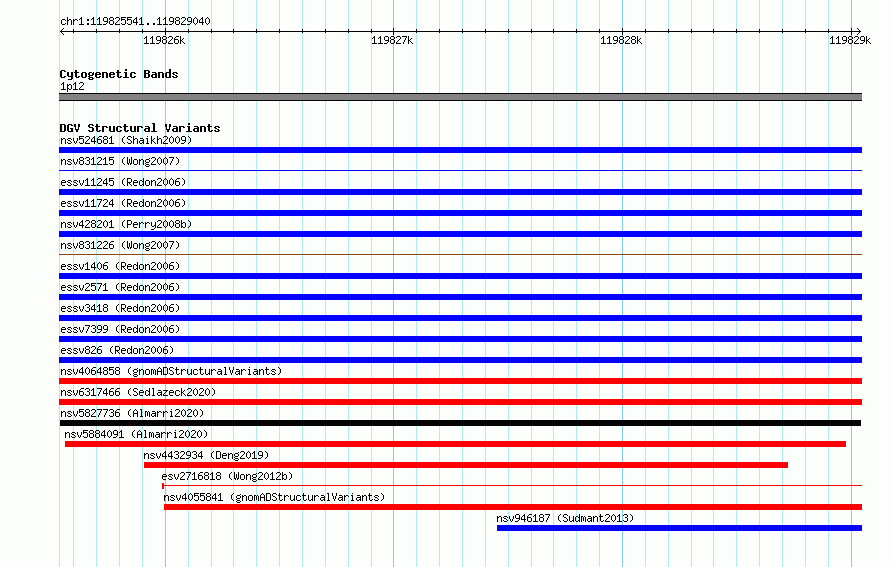Screen dimensions: 890x567
Task: Open nsv831226 (Wong2007) label
Action: [x=120, y=245]
